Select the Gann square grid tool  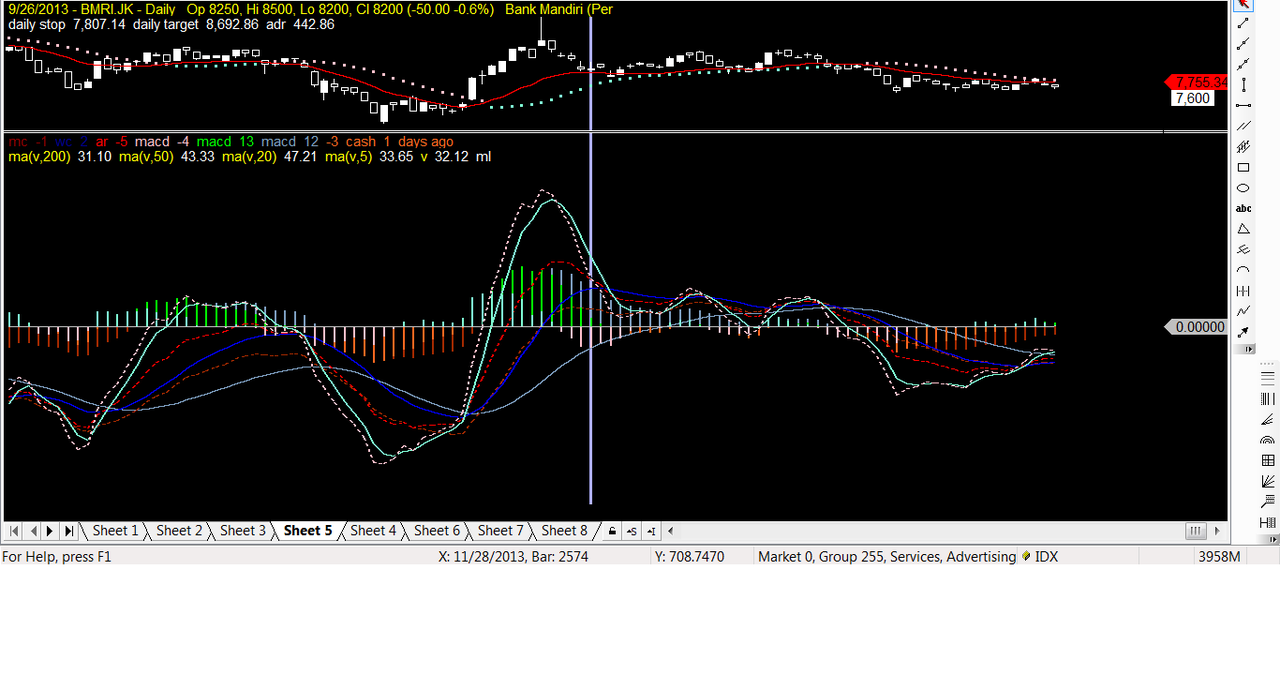(x=1267, y=460)
